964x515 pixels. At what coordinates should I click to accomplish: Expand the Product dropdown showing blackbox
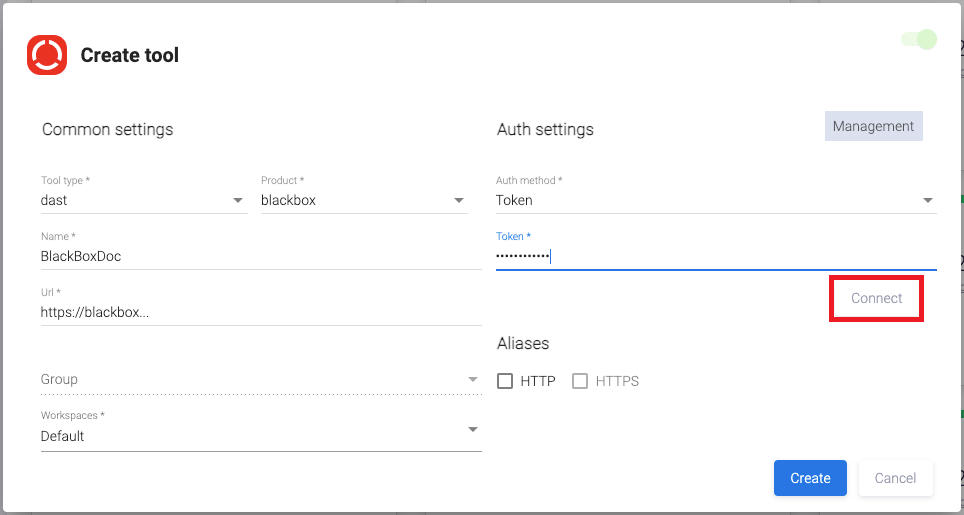click(x=363, y=200)
